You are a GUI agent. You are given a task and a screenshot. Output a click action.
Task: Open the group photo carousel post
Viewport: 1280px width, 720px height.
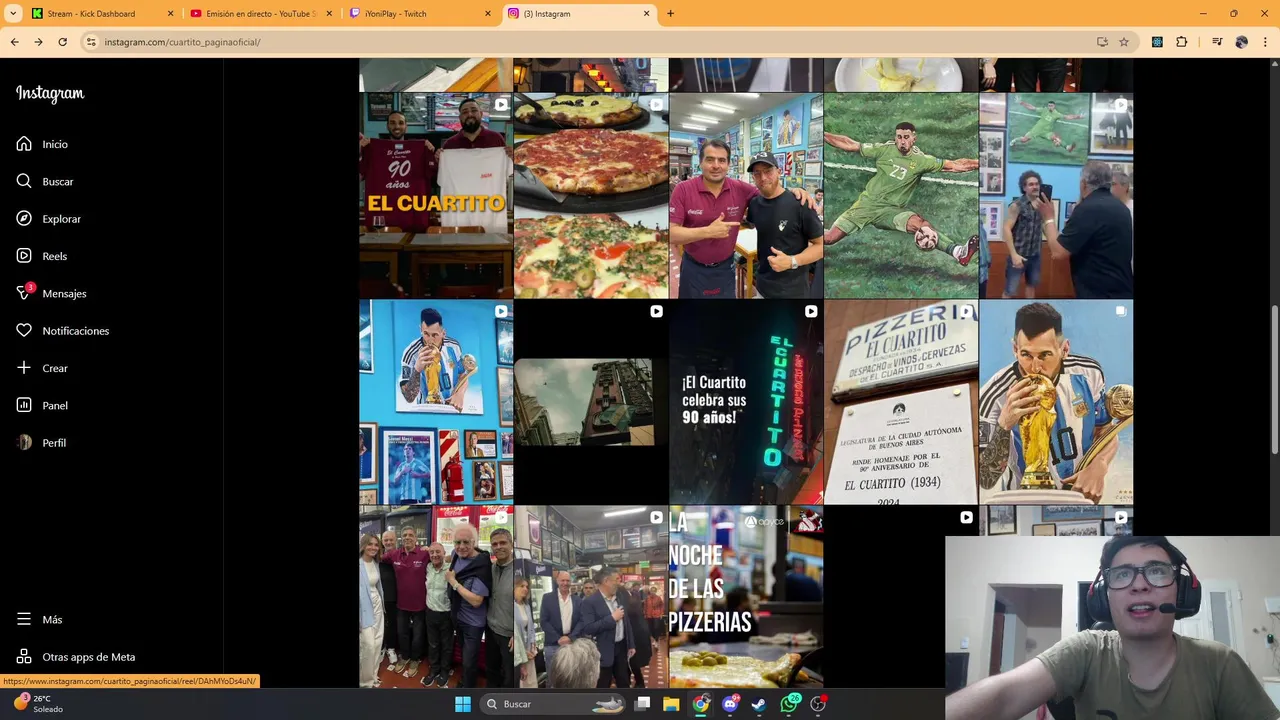[x=436, y=597]
